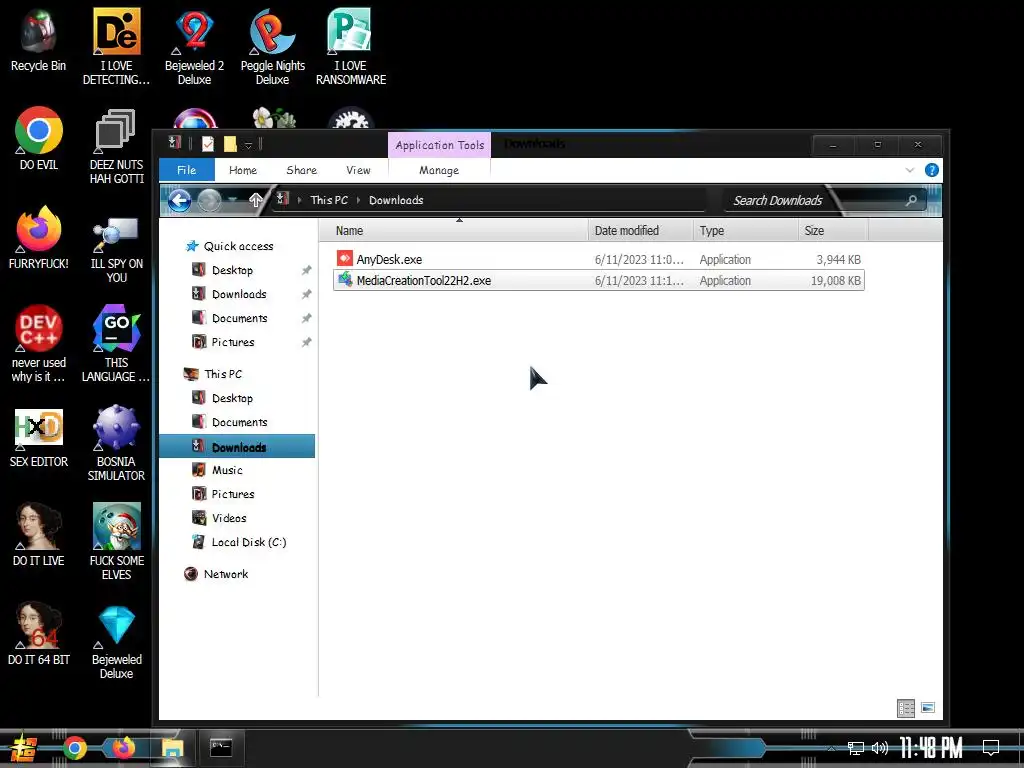
Task: Select Local Disk (C:) in navigation pane
Action: 249,542
